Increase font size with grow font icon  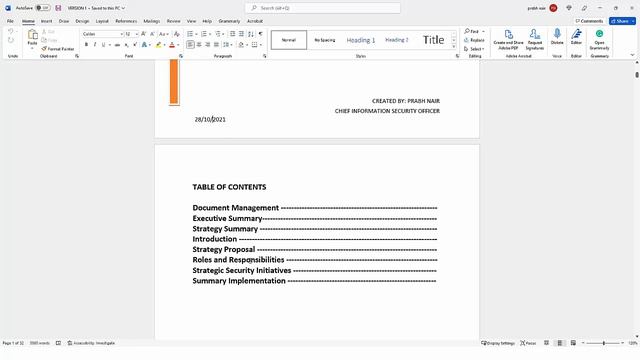click(x=143, y=34)
